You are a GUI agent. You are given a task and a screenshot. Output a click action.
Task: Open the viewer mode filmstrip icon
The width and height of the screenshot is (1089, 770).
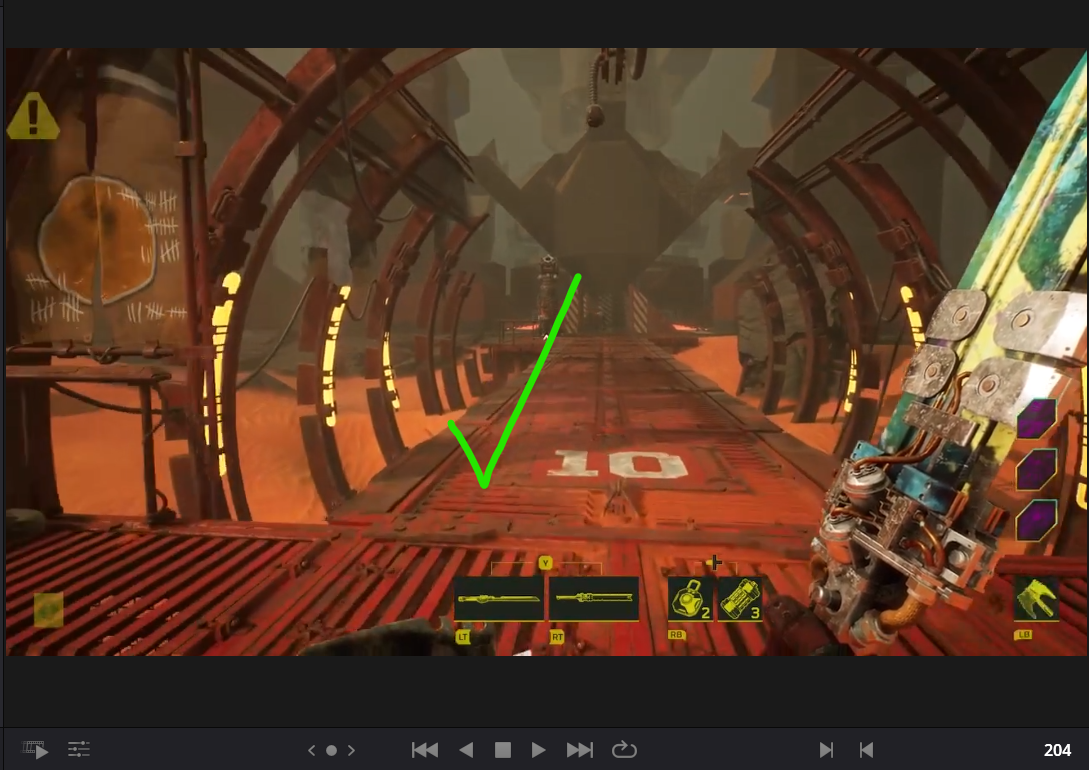point(35,749)
